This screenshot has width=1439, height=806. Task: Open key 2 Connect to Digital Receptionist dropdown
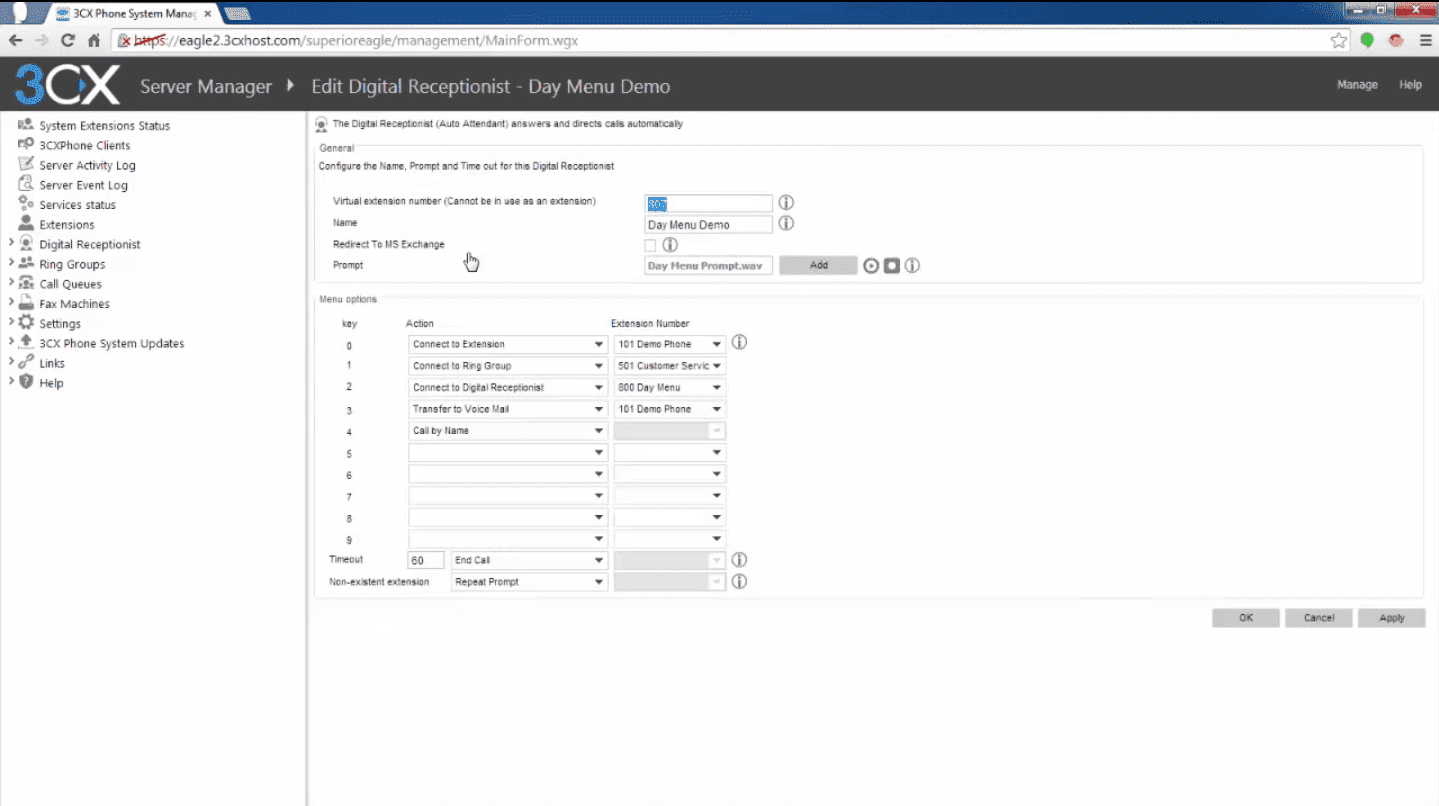point(508,388)
